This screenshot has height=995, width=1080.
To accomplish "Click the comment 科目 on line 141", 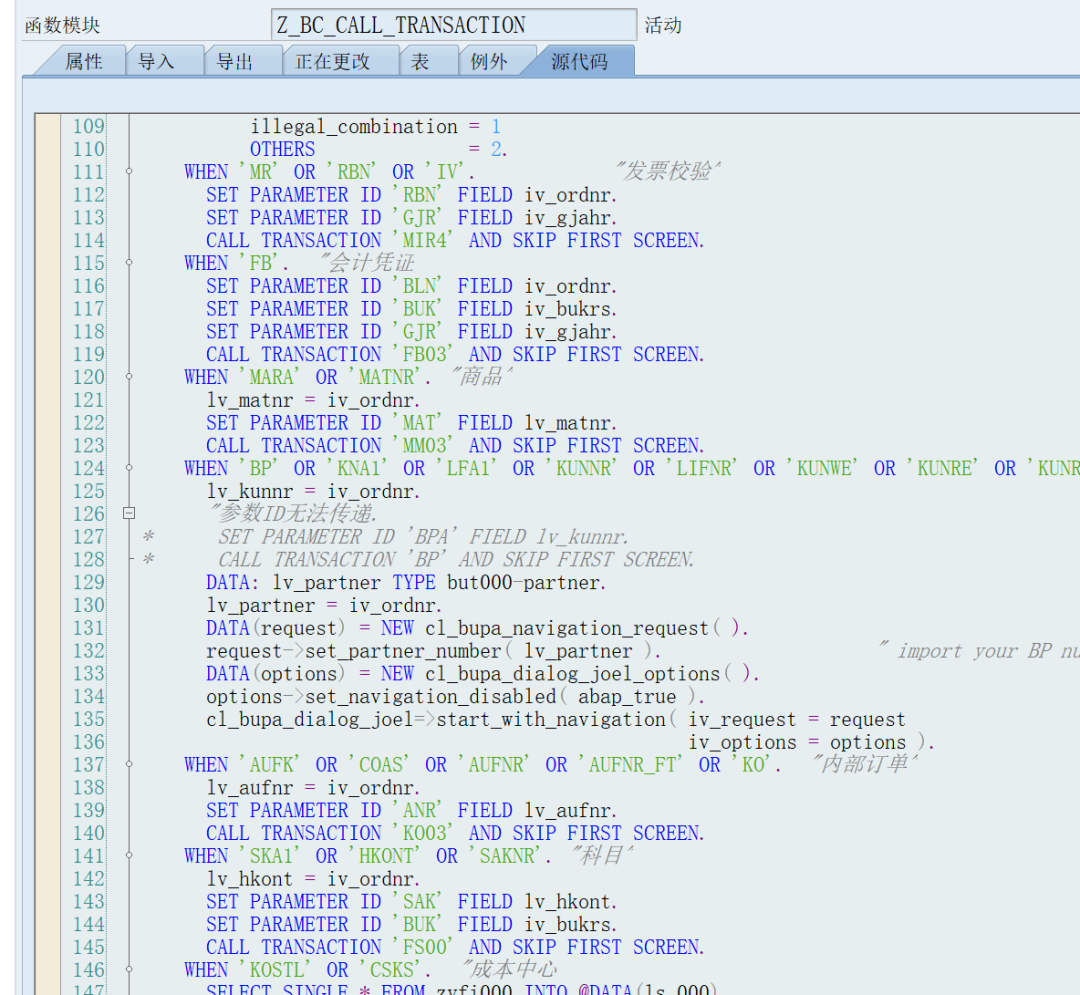I will (601, 855).
